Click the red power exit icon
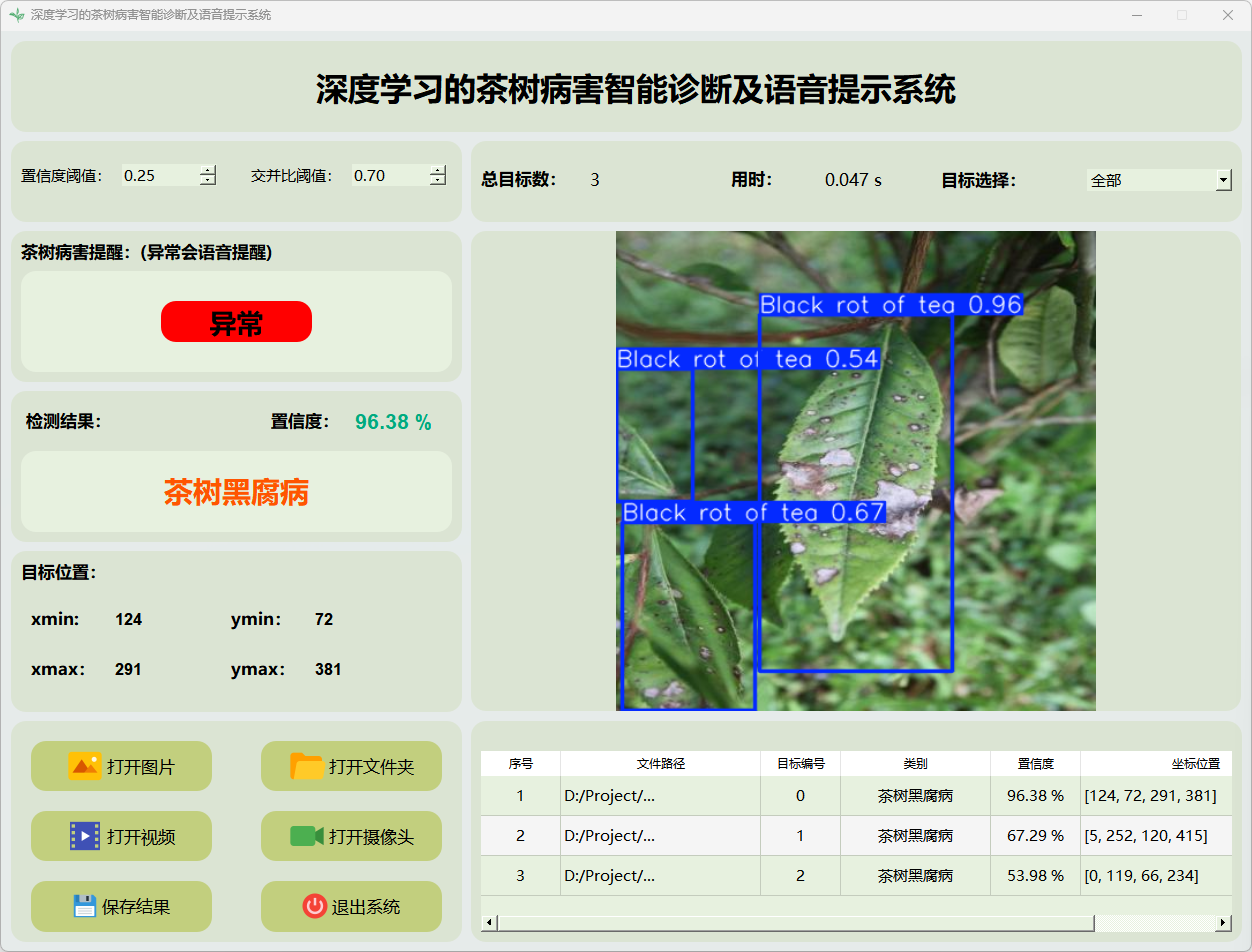Viewport: 1252px width, 952px height. (x=314, y=906)
